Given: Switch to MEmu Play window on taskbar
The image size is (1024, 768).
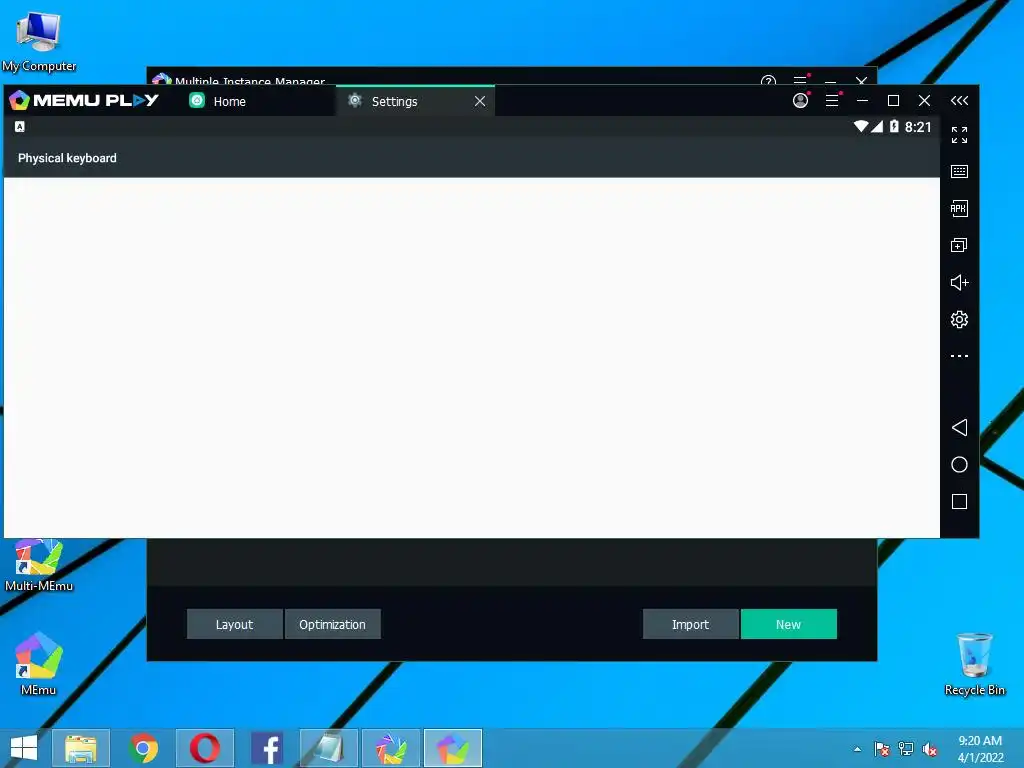Looking at the screenshot, I should 453,748.
